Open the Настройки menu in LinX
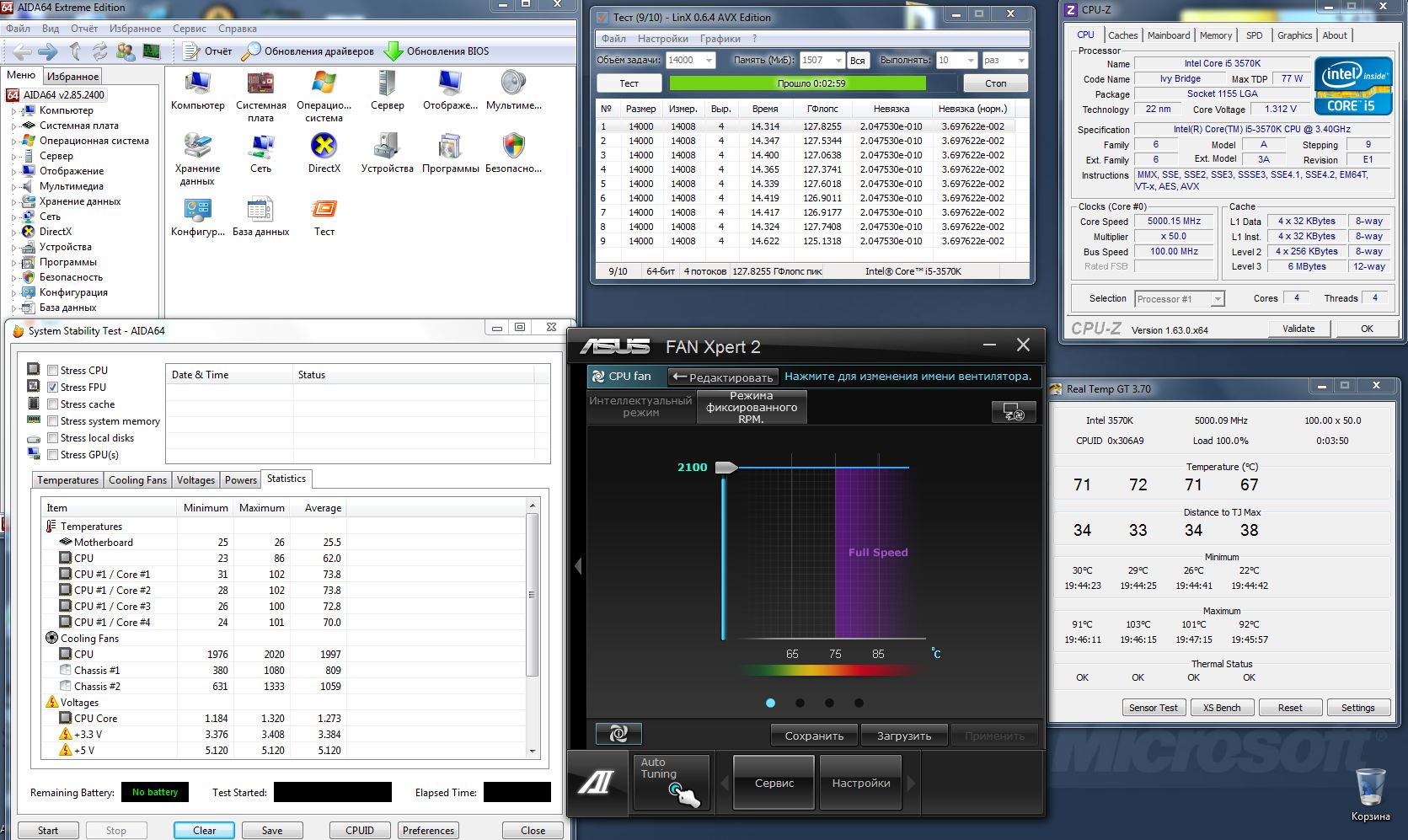 coord(663,39)
